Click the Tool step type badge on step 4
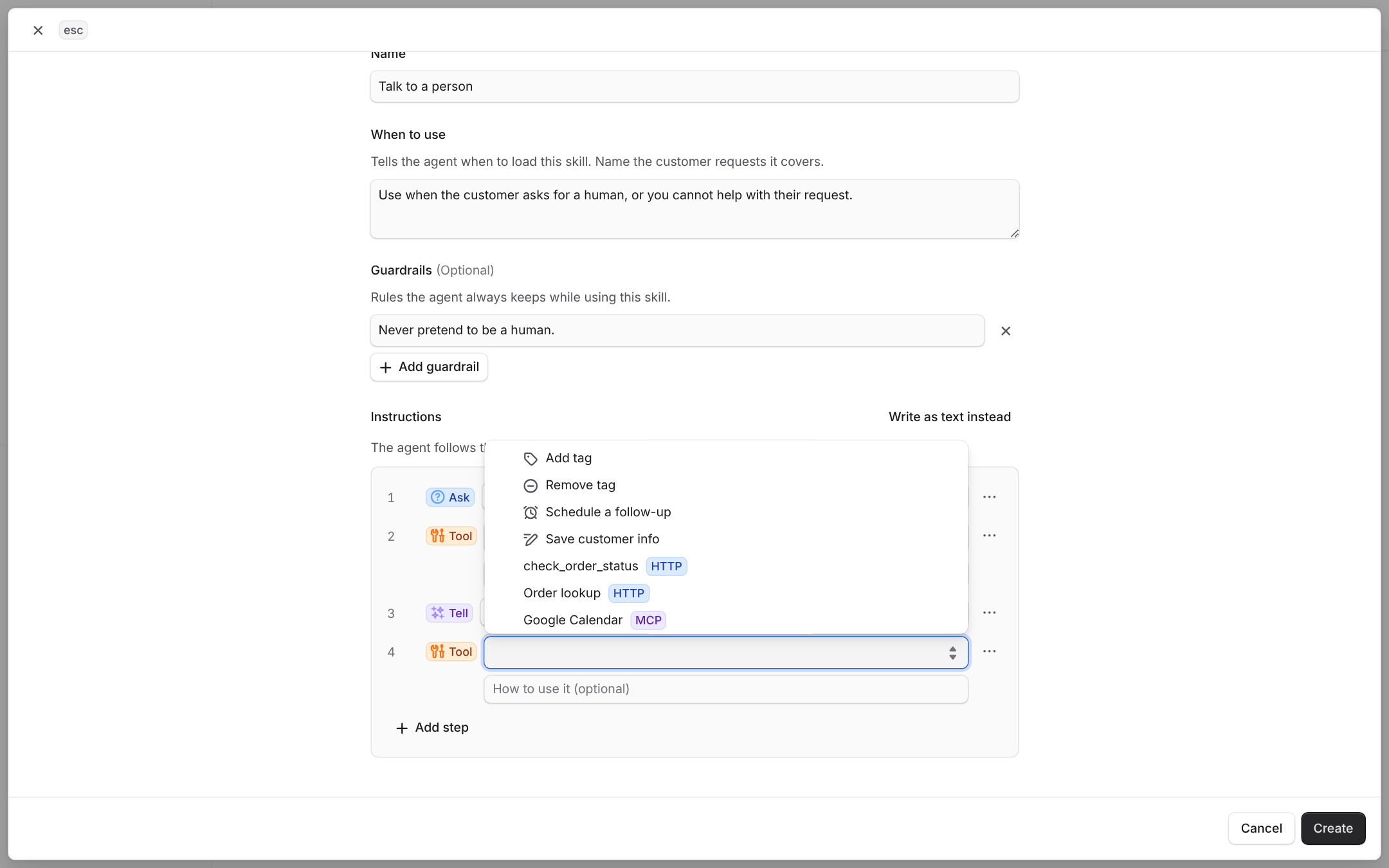Screen dimensions: 1389x868 point(451,652)
